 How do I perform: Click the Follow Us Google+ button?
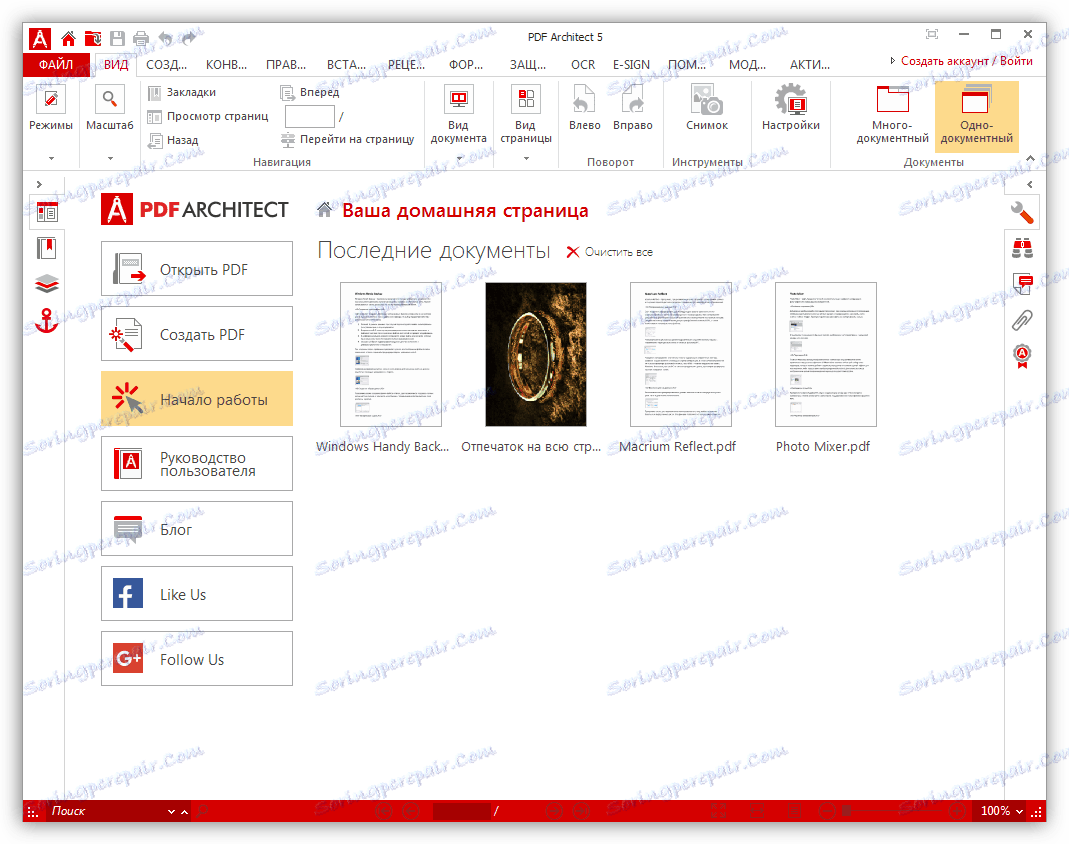pyautogui.click(x=197, y=659)
